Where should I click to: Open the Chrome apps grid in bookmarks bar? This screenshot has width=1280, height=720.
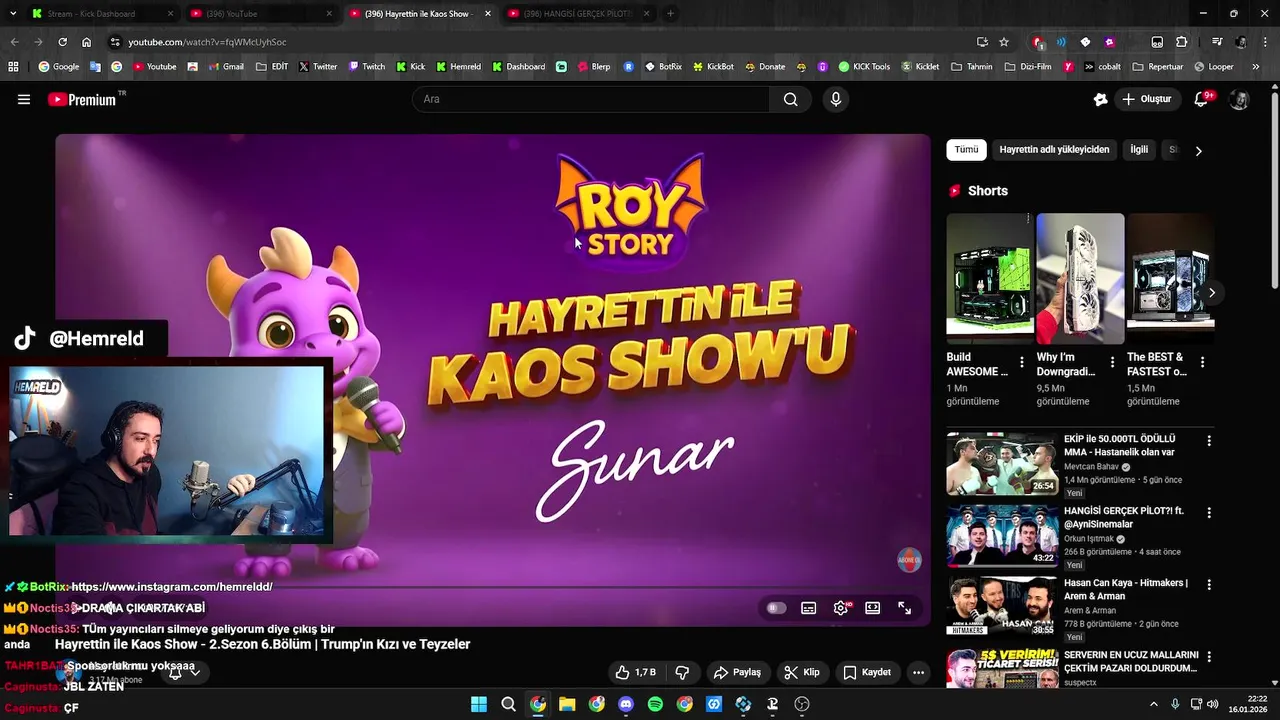click(x=13, y=67)
